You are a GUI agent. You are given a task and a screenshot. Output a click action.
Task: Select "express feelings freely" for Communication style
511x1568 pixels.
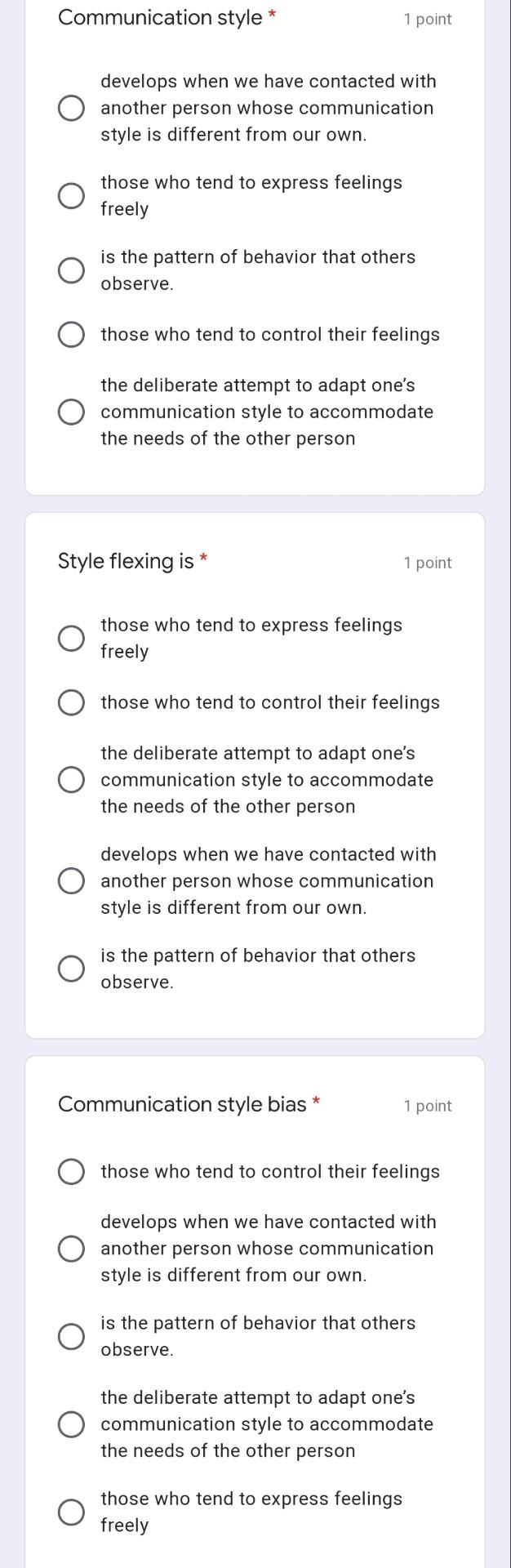pos(72,194)
